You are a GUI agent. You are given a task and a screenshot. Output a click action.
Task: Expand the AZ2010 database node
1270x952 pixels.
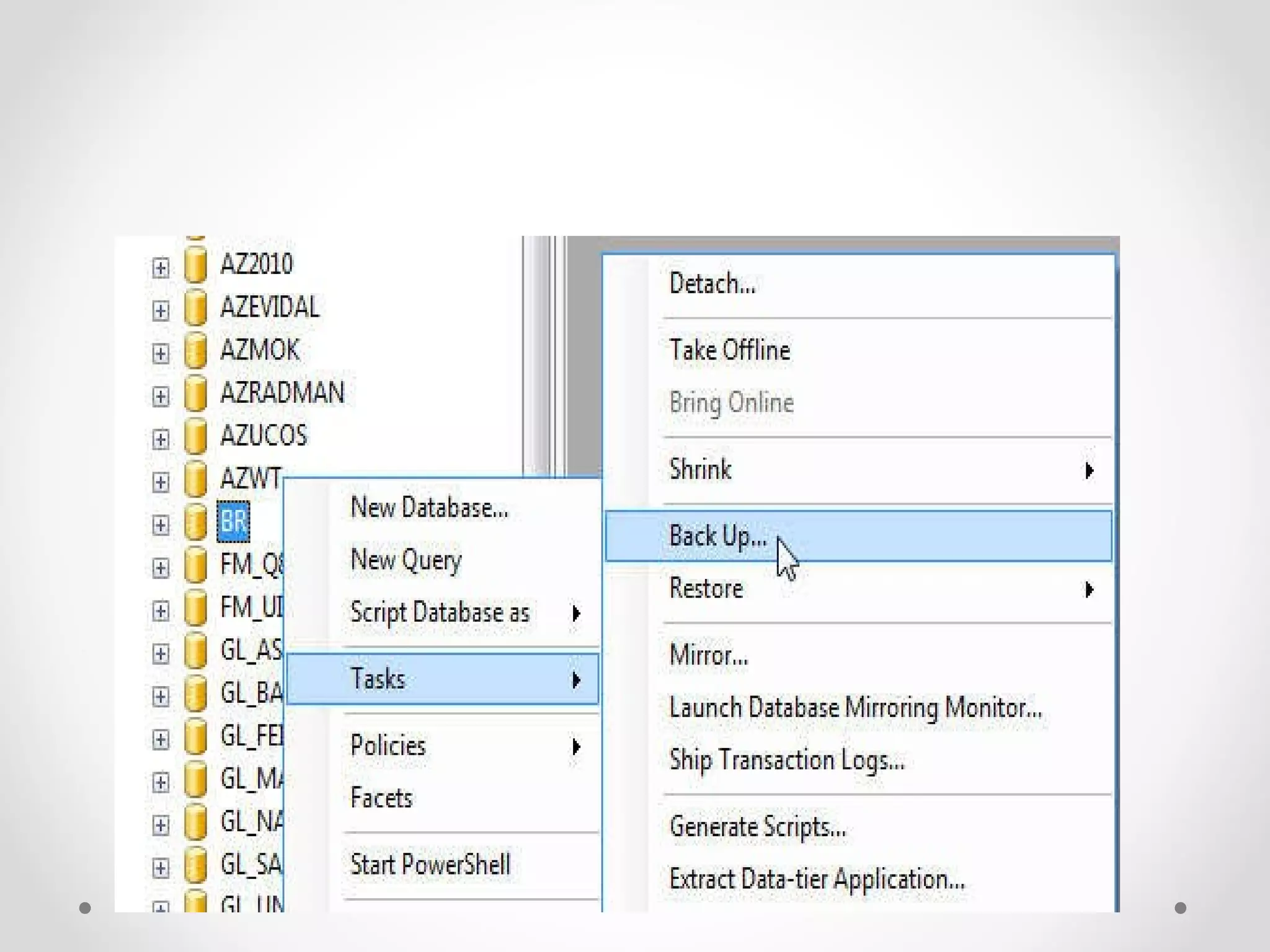click(161, 268)
